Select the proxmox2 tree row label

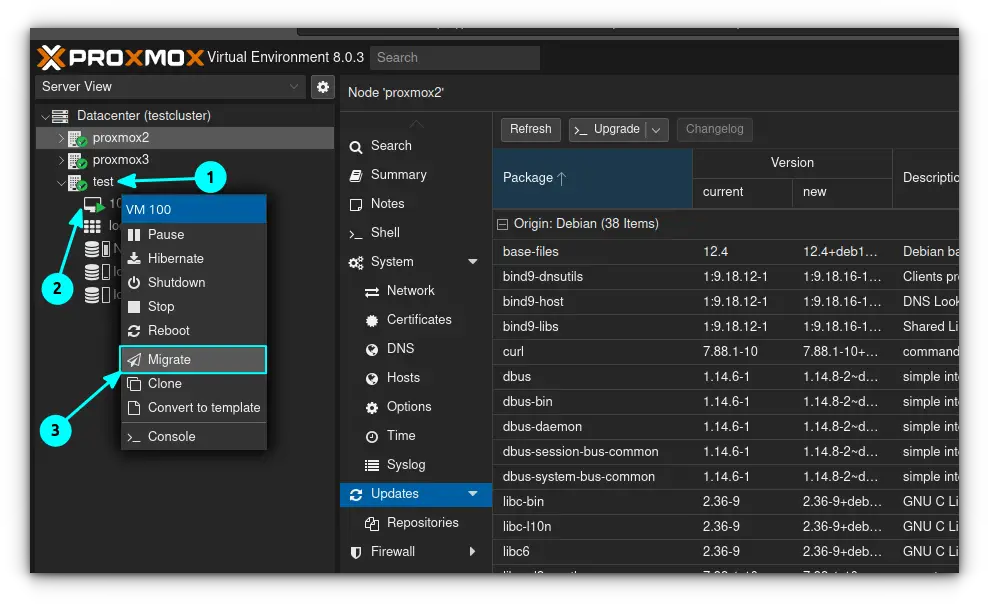pyautogui.click(x=121, y=138)
